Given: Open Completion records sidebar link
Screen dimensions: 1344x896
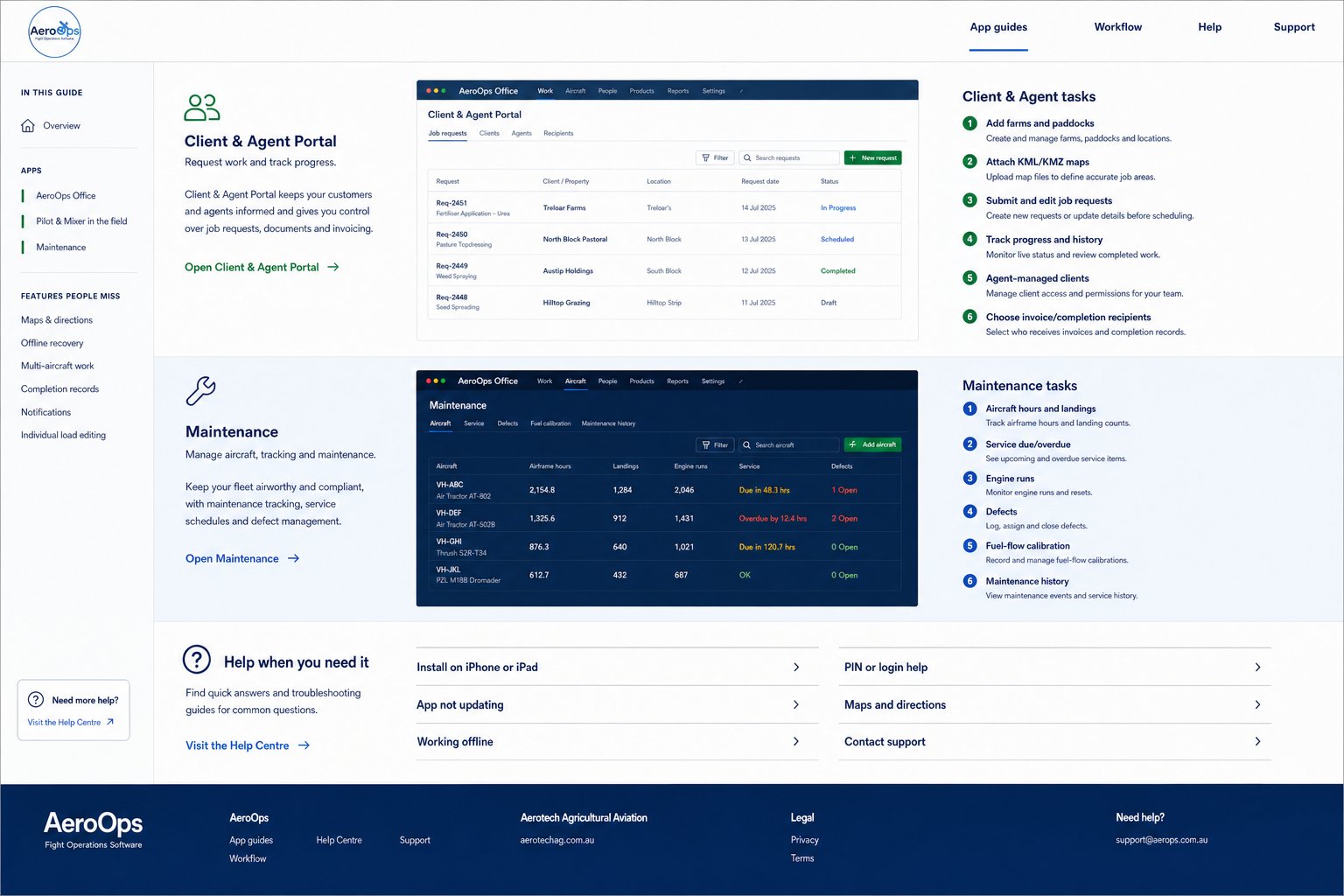Looking at the screenshot, I should pos(59,388).
